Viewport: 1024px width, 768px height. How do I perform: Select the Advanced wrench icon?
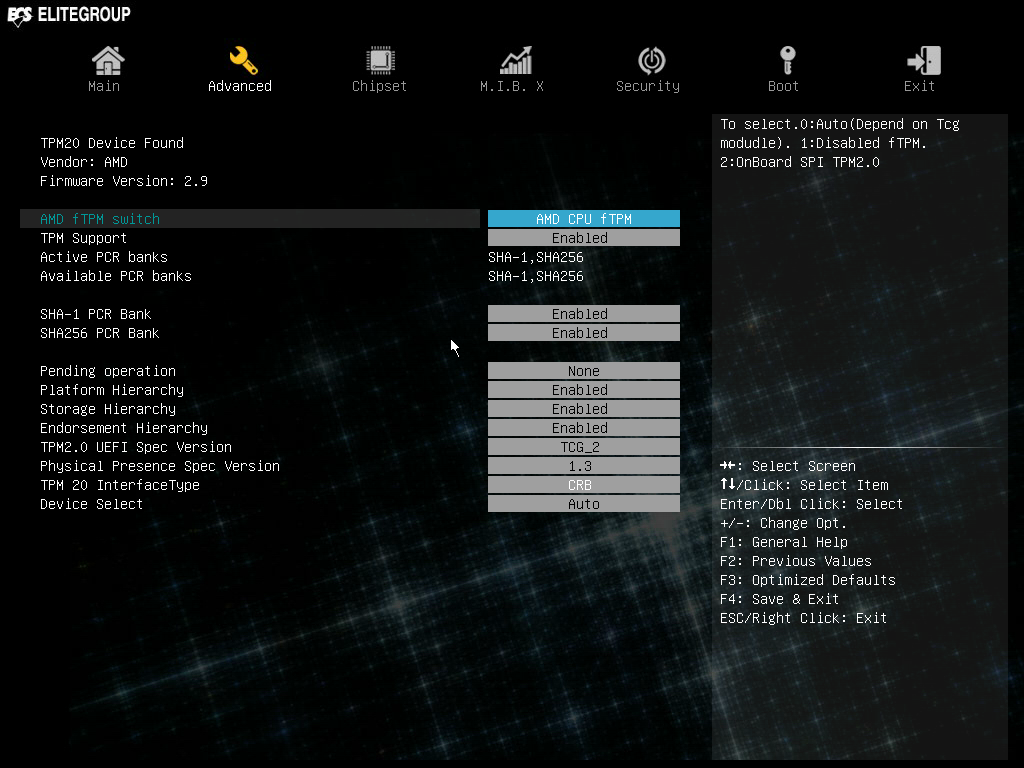pos(244,61)
